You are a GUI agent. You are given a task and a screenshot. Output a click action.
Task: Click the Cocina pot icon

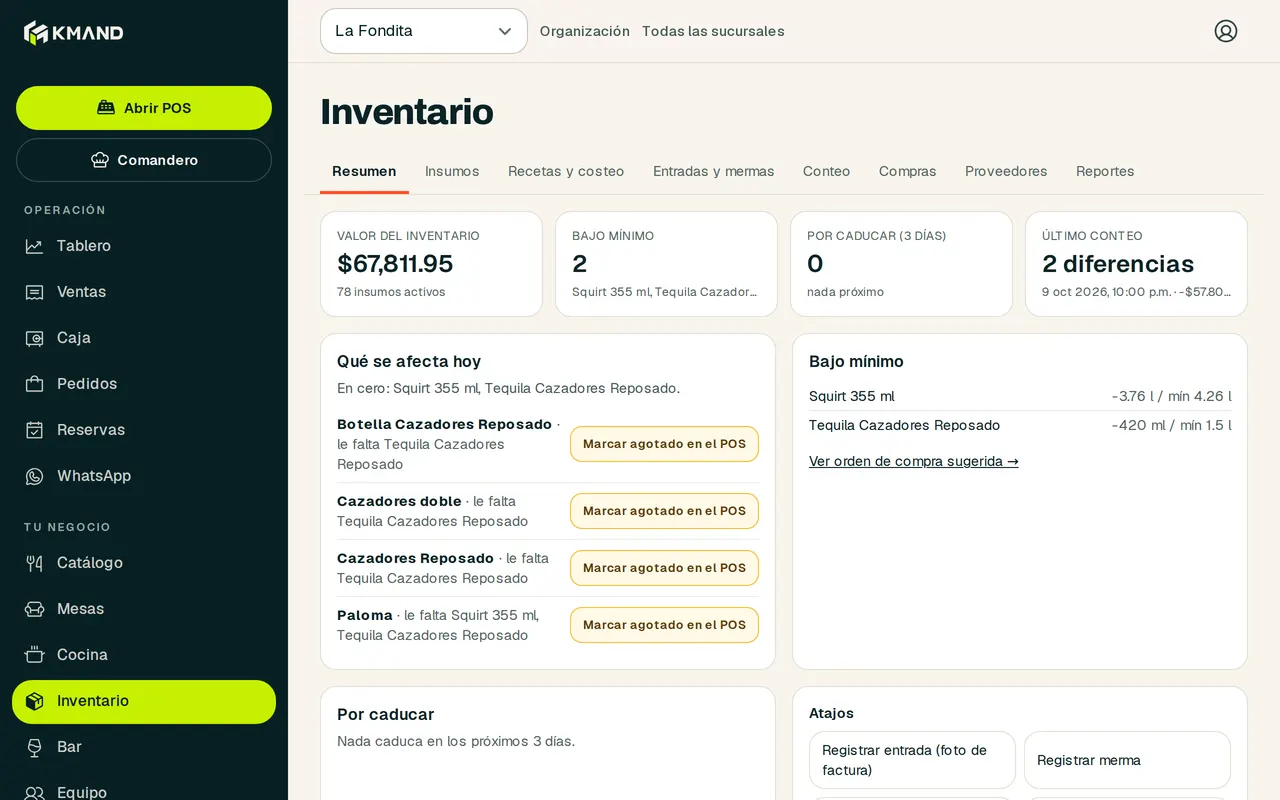tap(34, 655)
